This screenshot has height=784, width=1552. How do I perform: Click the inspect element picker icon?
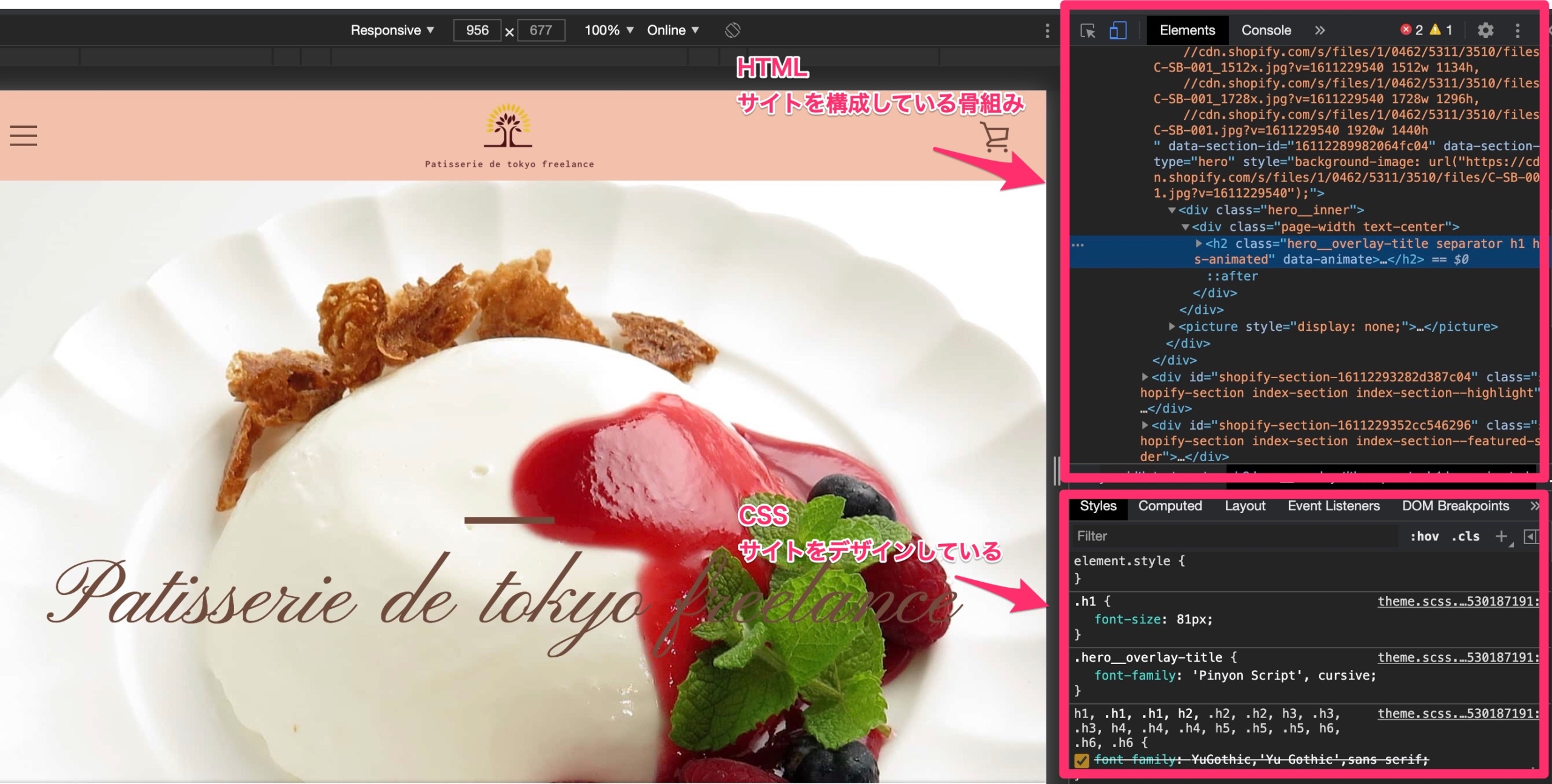click(1088, 30)
